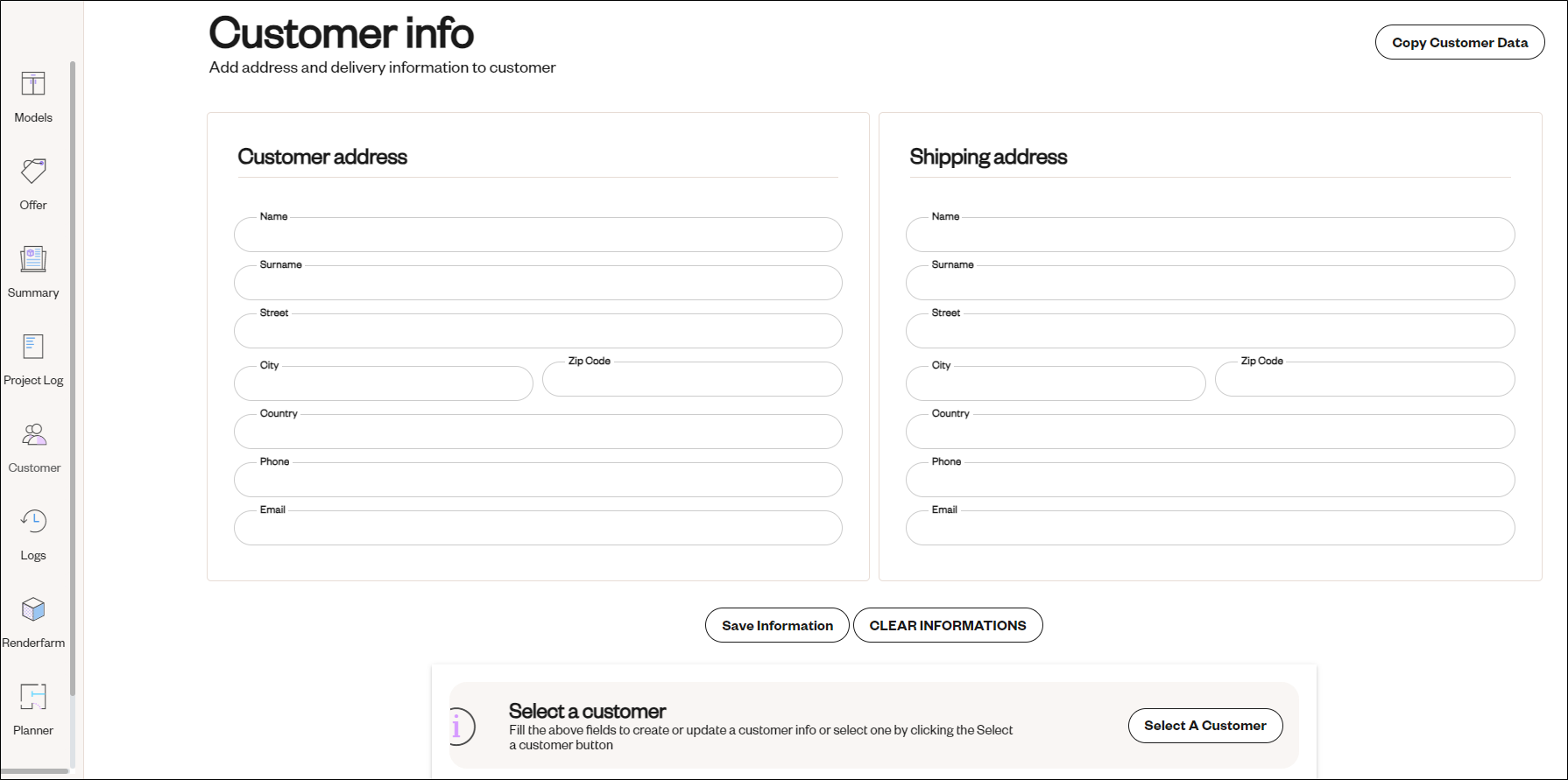The image size is (1568, 780).
Task: Focus the Customer address Zip Code field
Action: coord(692,379)
